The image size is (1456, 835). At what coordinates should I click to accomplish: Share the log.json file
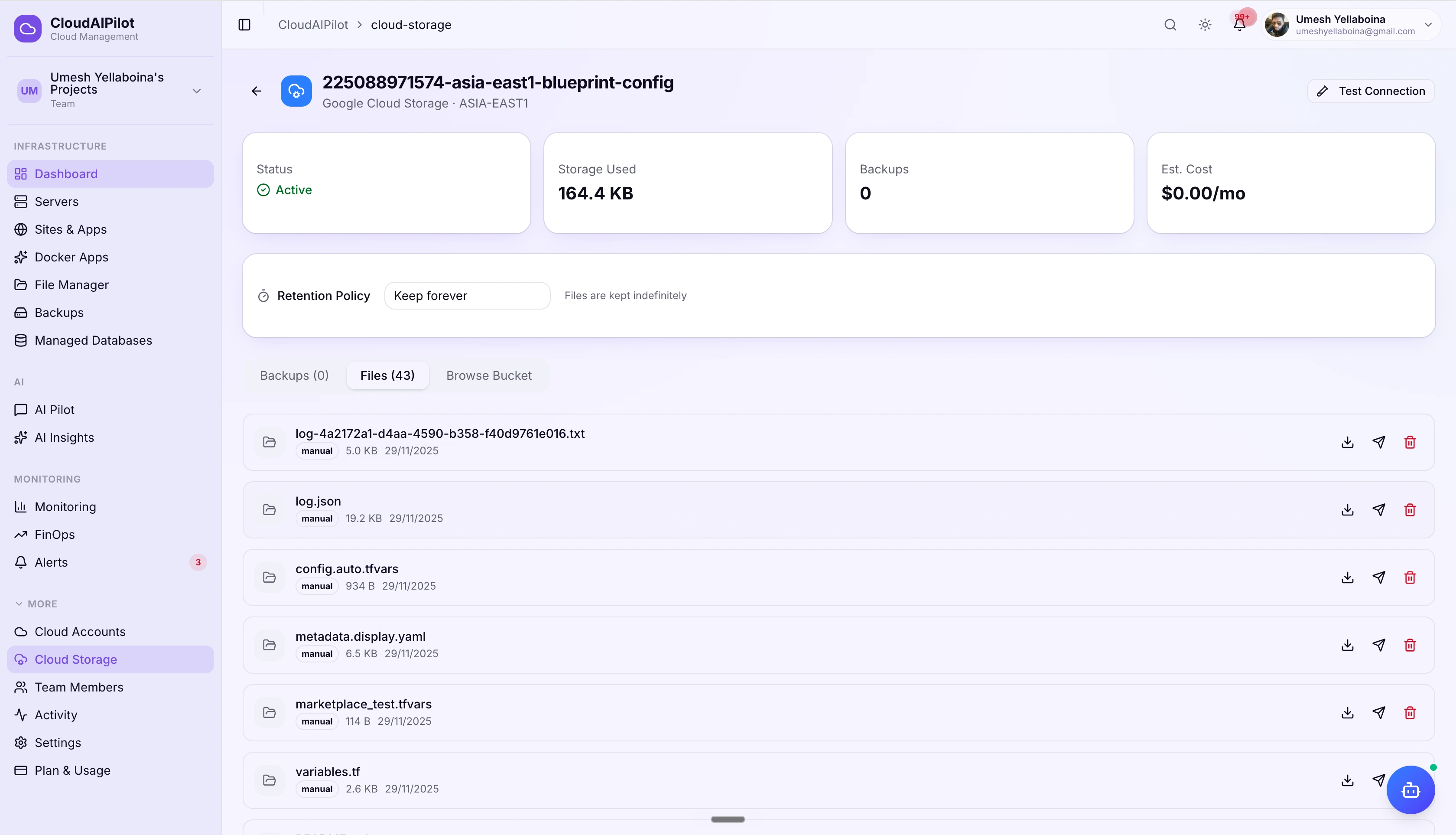coord(1379,510)
